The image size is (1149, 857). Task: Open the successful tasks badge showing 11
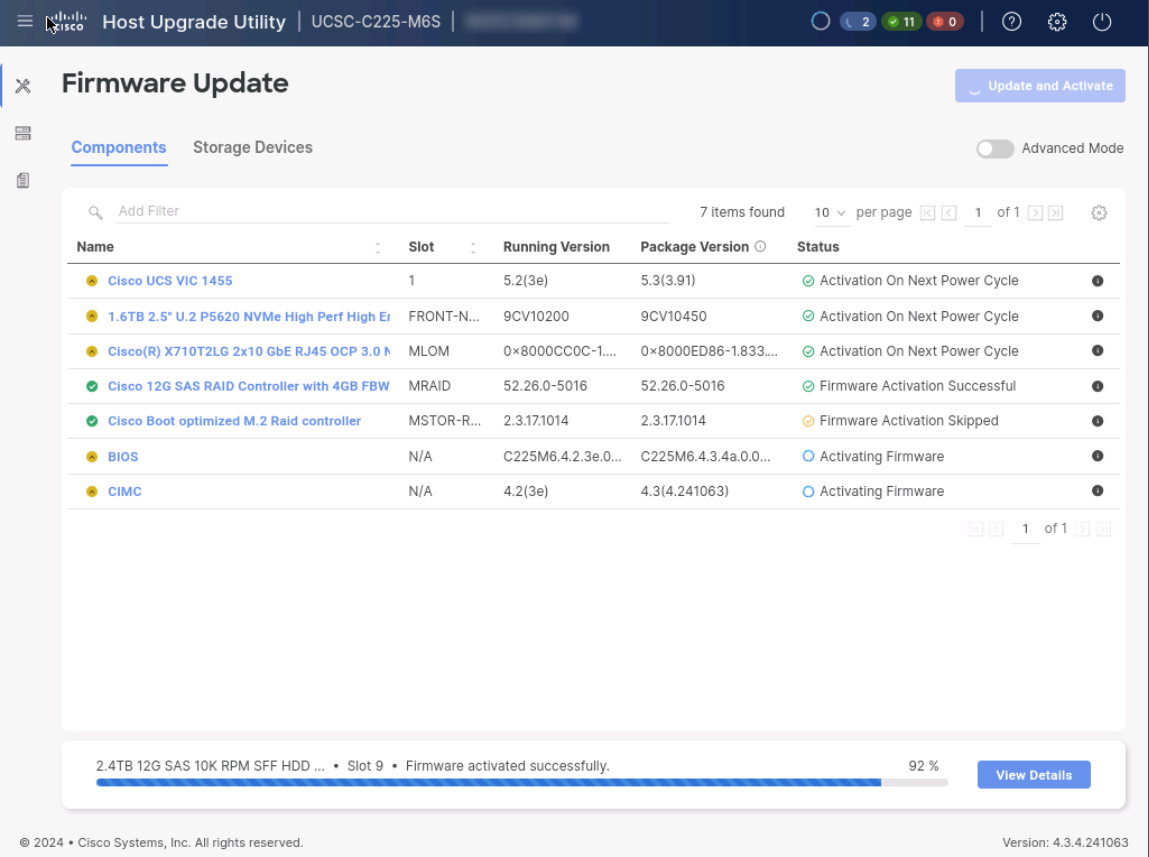pyautogui.click(x=901, y=21)
